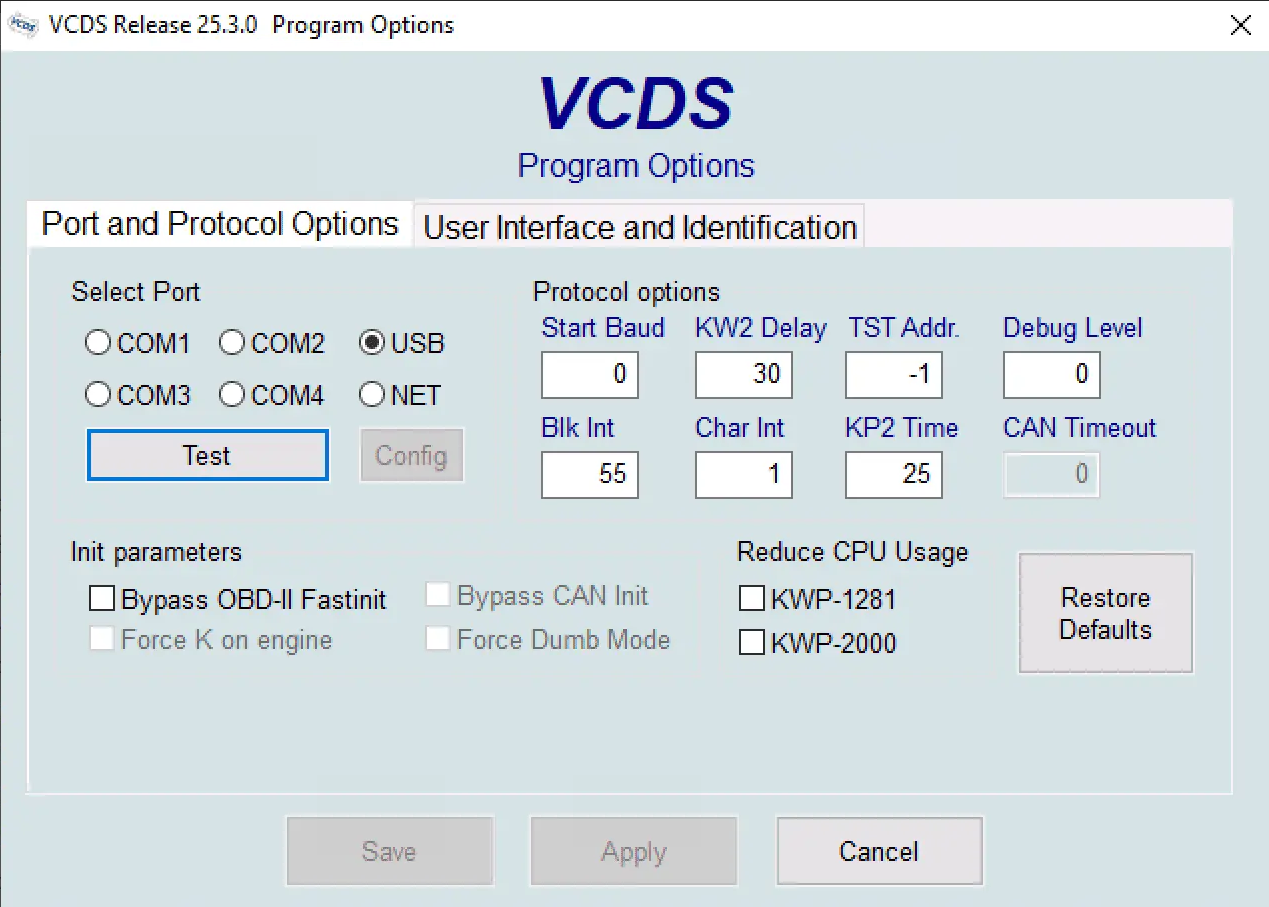Focus the KP2 Time input field

pyautogui.click(x=894, y=474)
